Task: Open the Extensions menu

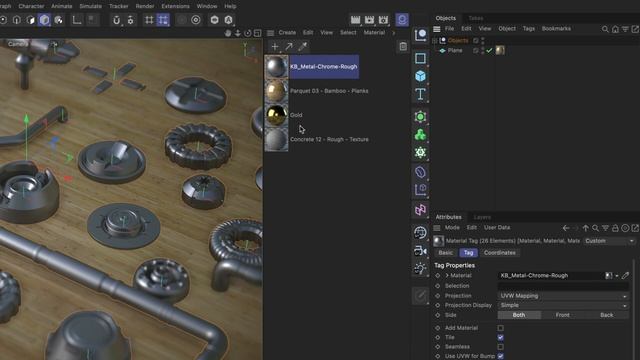Action: [175, 6]
